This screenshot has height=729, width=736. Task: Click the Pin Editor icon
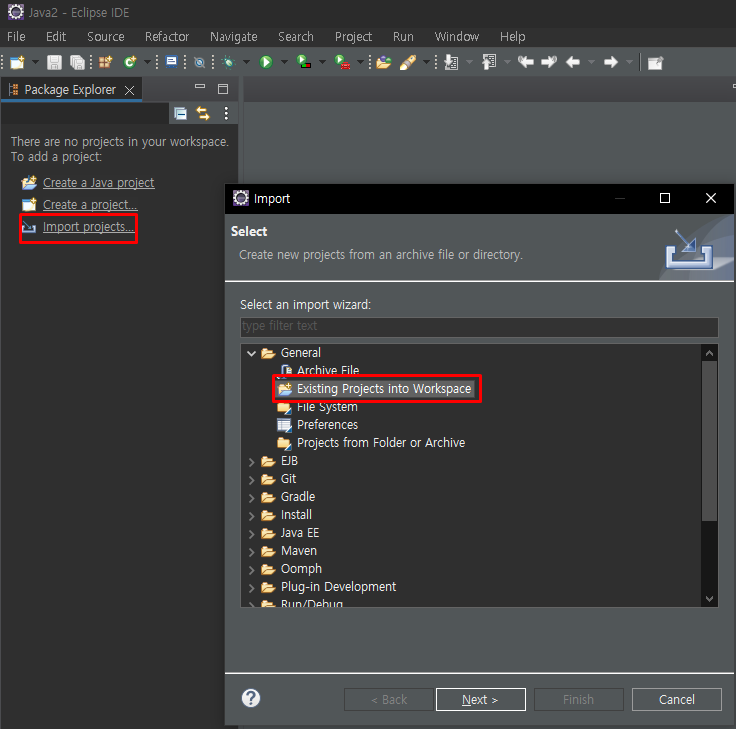[655, 62]
